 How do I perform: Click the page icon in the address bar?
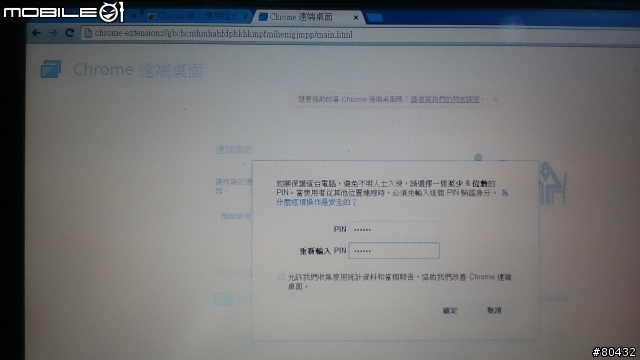click(x=88, y=33)
